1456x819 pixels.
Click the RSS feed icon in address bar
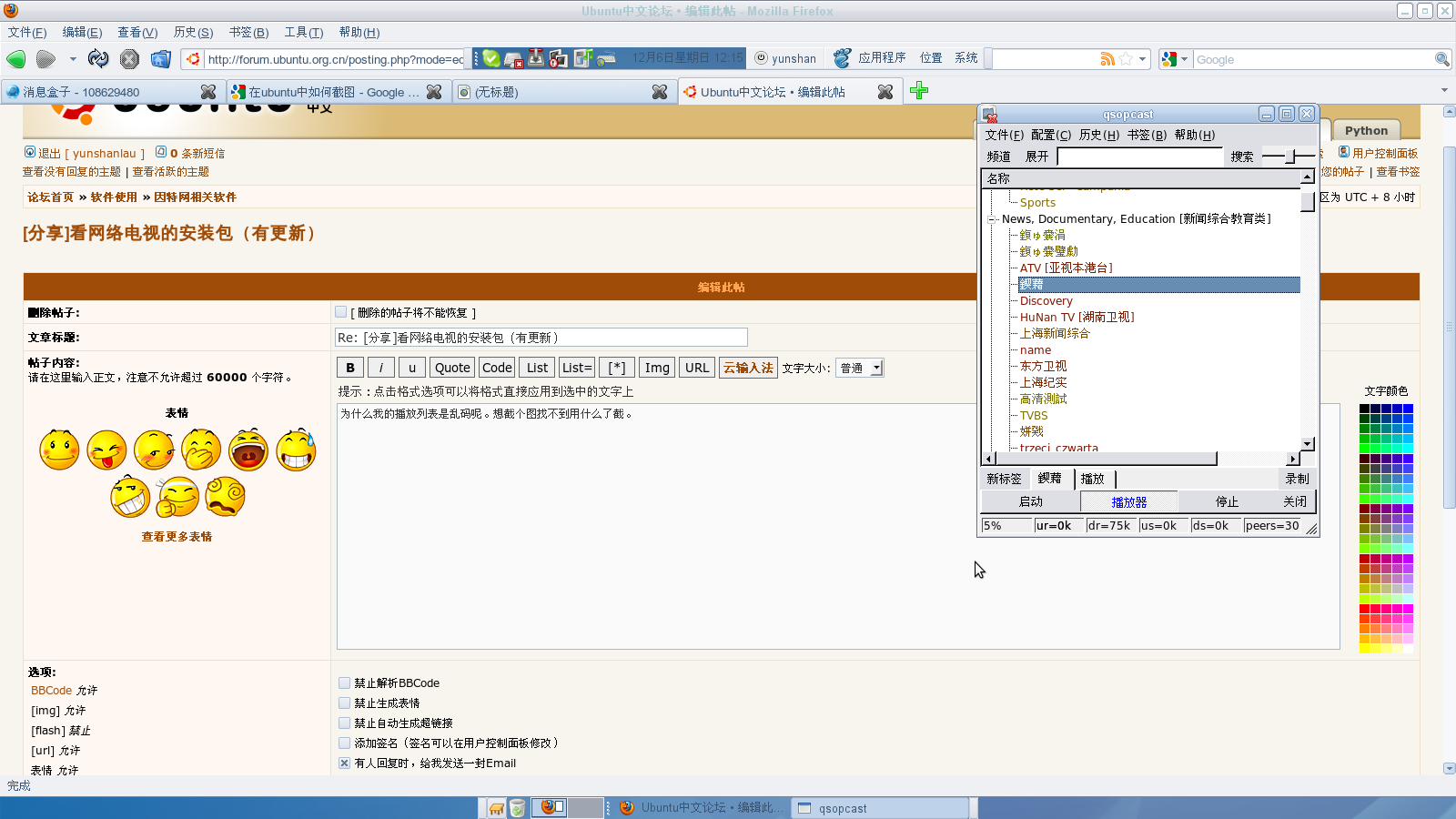(x=1107, y=59)
